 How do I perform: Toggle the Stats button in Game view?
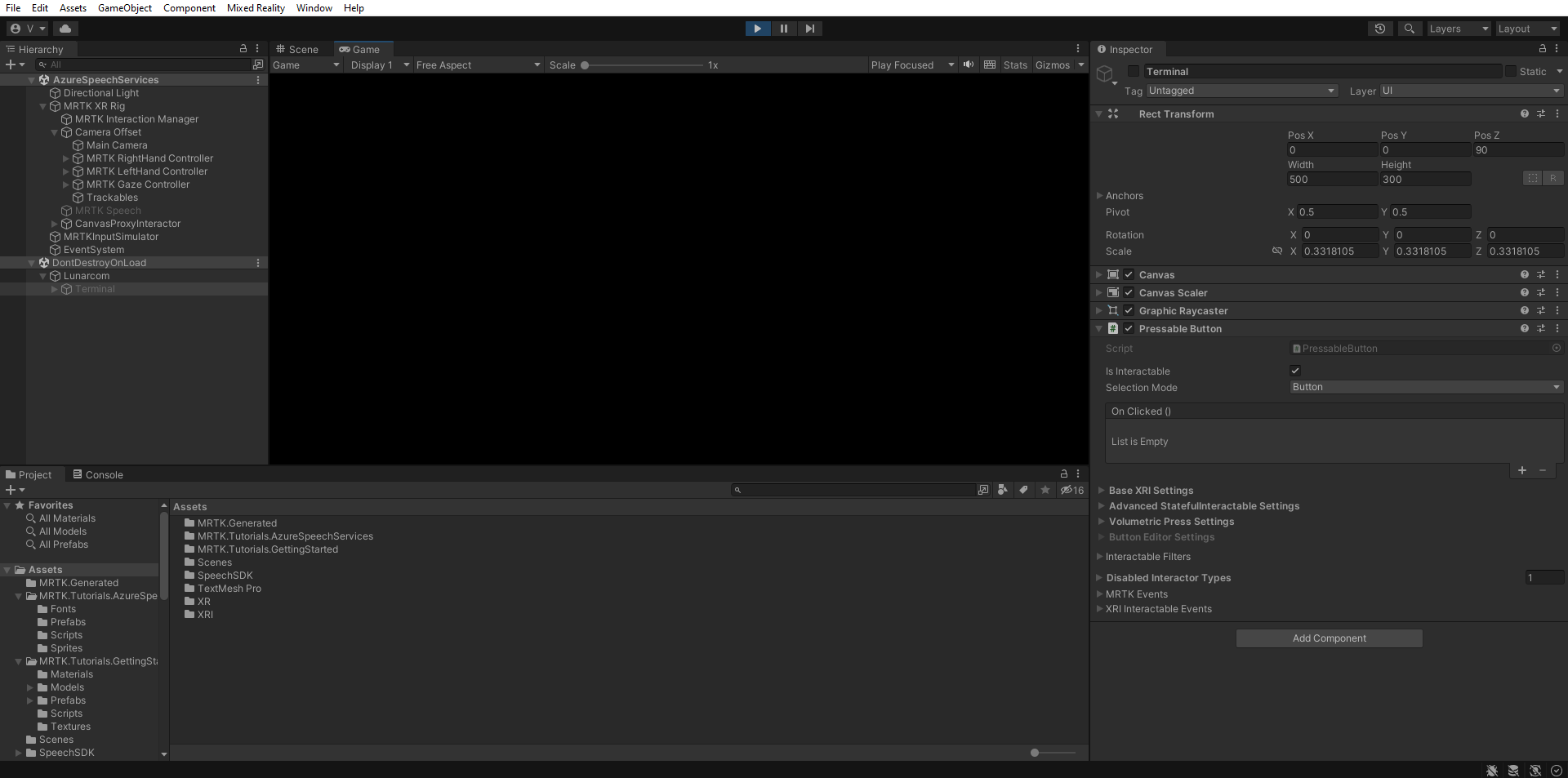(1015, 64)
